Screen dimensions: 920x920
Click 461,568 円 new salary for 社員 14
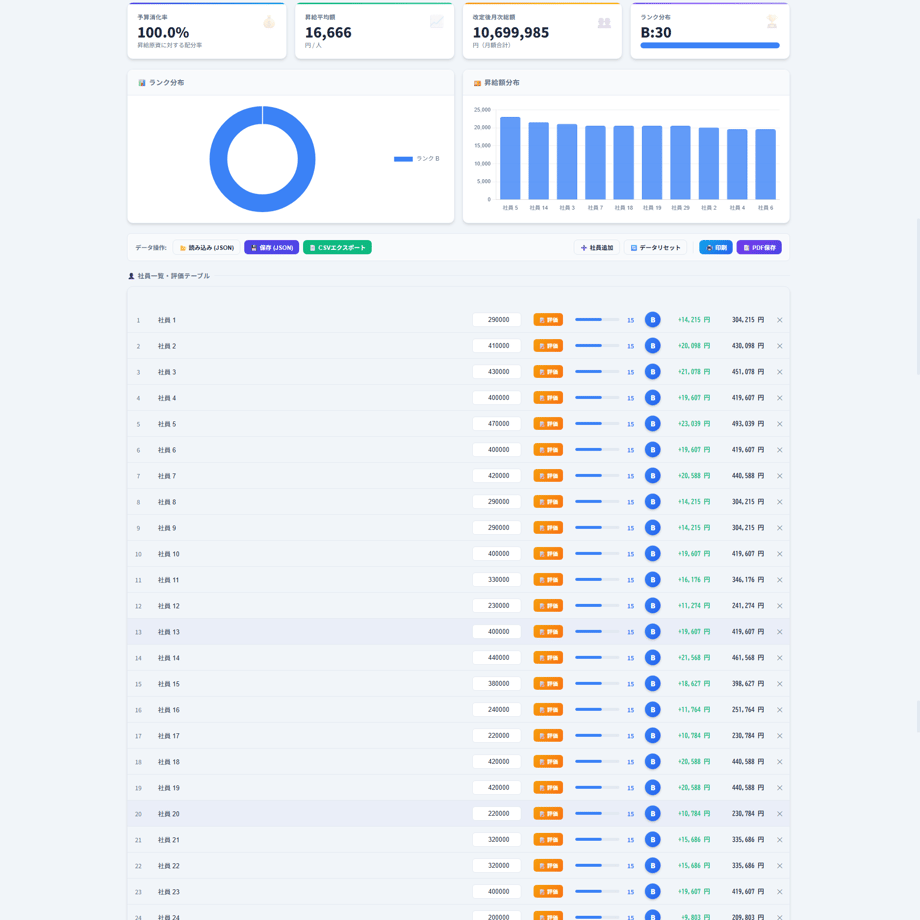[748, 658]
